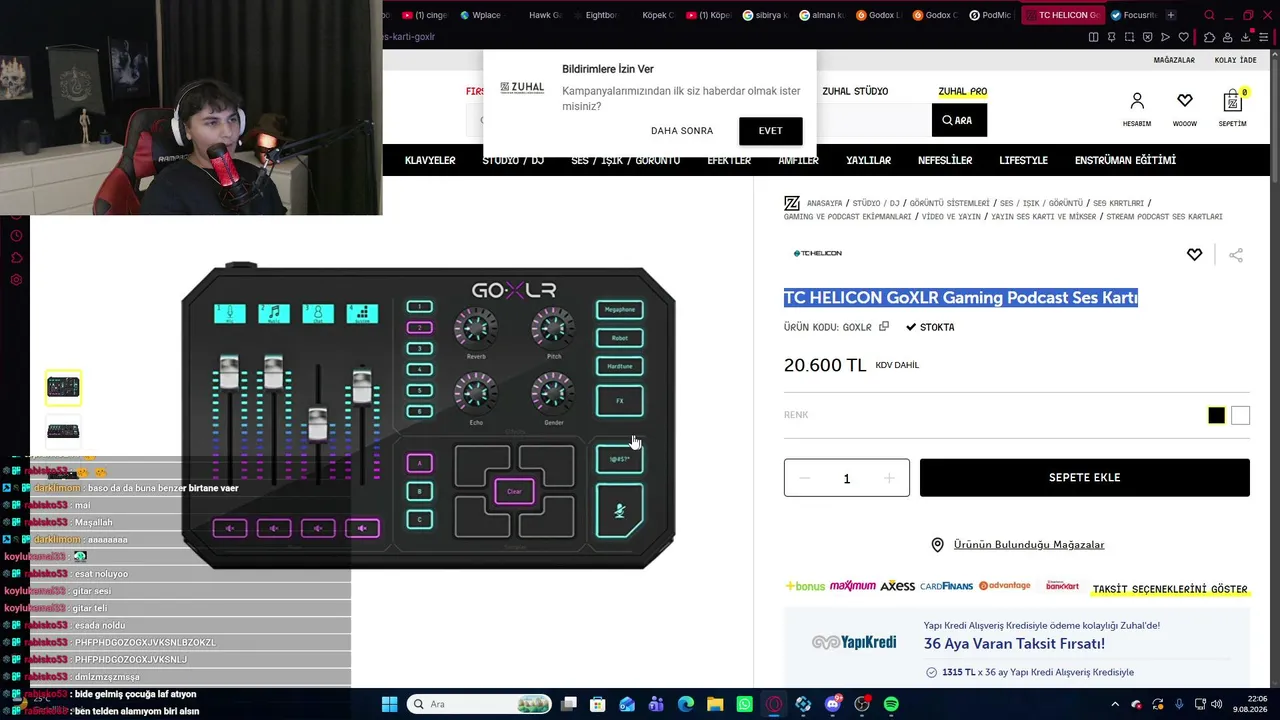Switch to Zuhal Stüdyo tab

click(x=855, y=91)
